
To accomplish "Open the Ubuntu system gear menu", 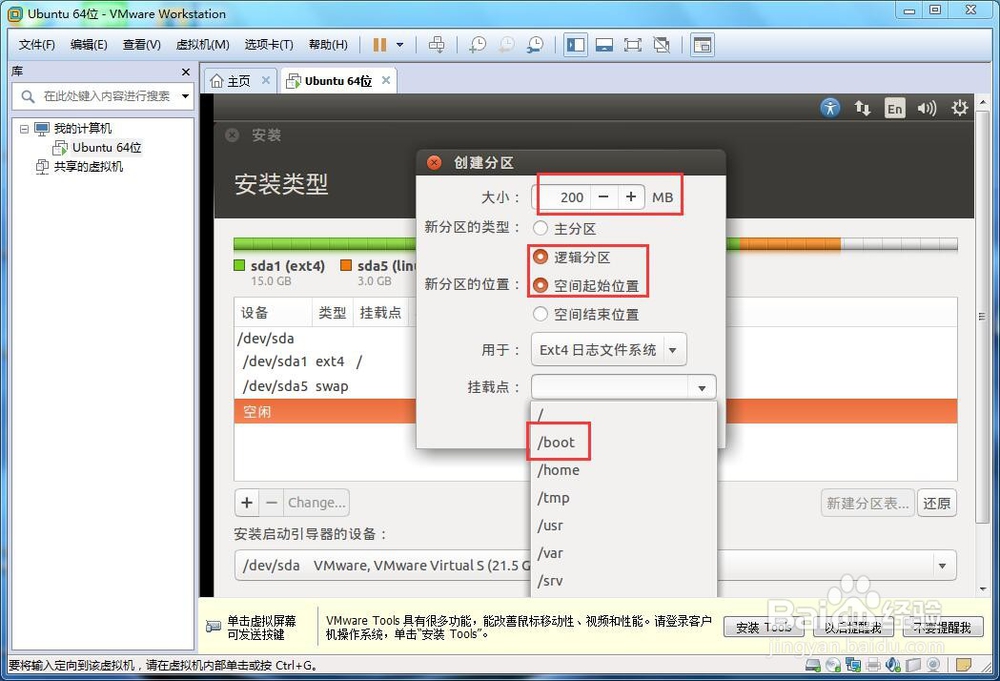I will [959, 108].
